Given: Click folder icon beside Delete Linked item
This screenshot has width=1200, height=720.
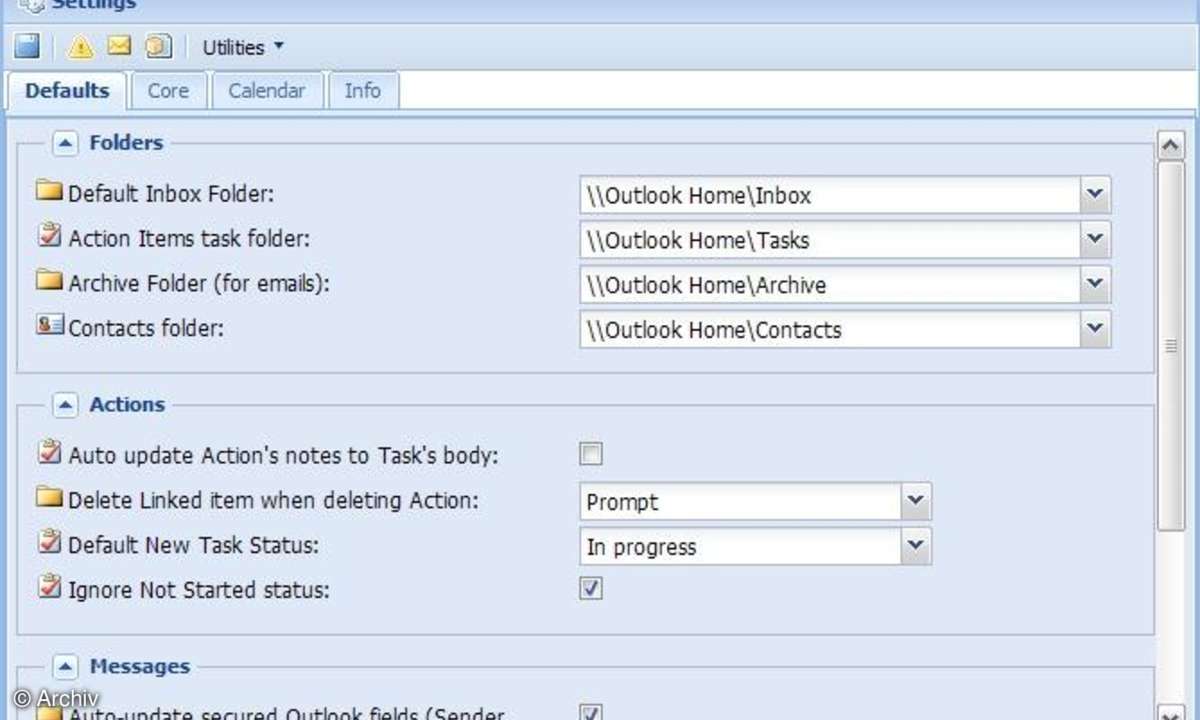Looking at the screenshot, I should 50,497.
